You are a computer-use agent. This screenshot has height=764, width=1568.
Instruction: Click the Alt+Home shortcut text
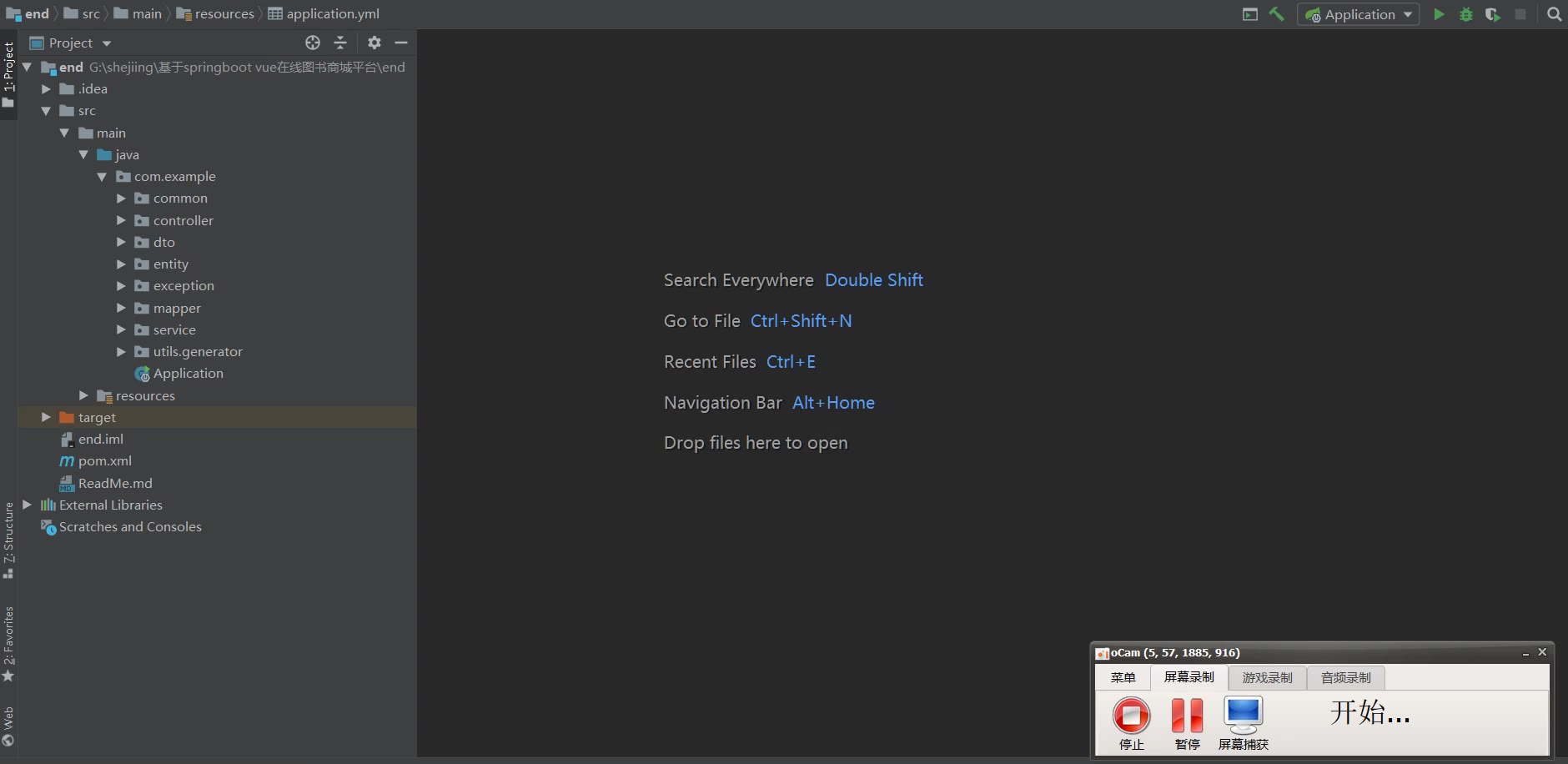pos(834,403)
